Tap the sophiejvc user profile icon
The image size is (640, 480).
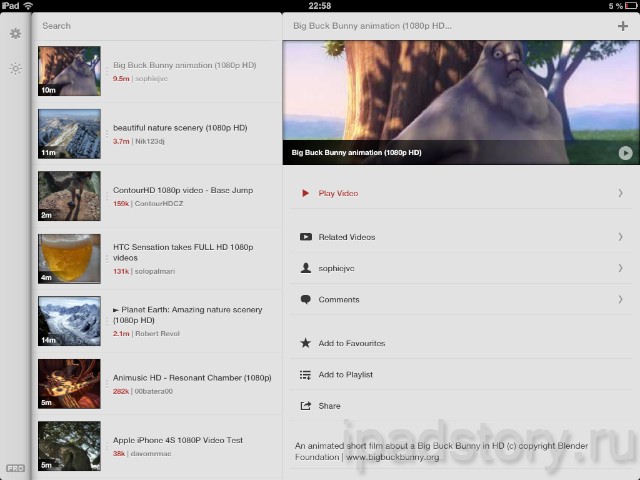(305, 268)
